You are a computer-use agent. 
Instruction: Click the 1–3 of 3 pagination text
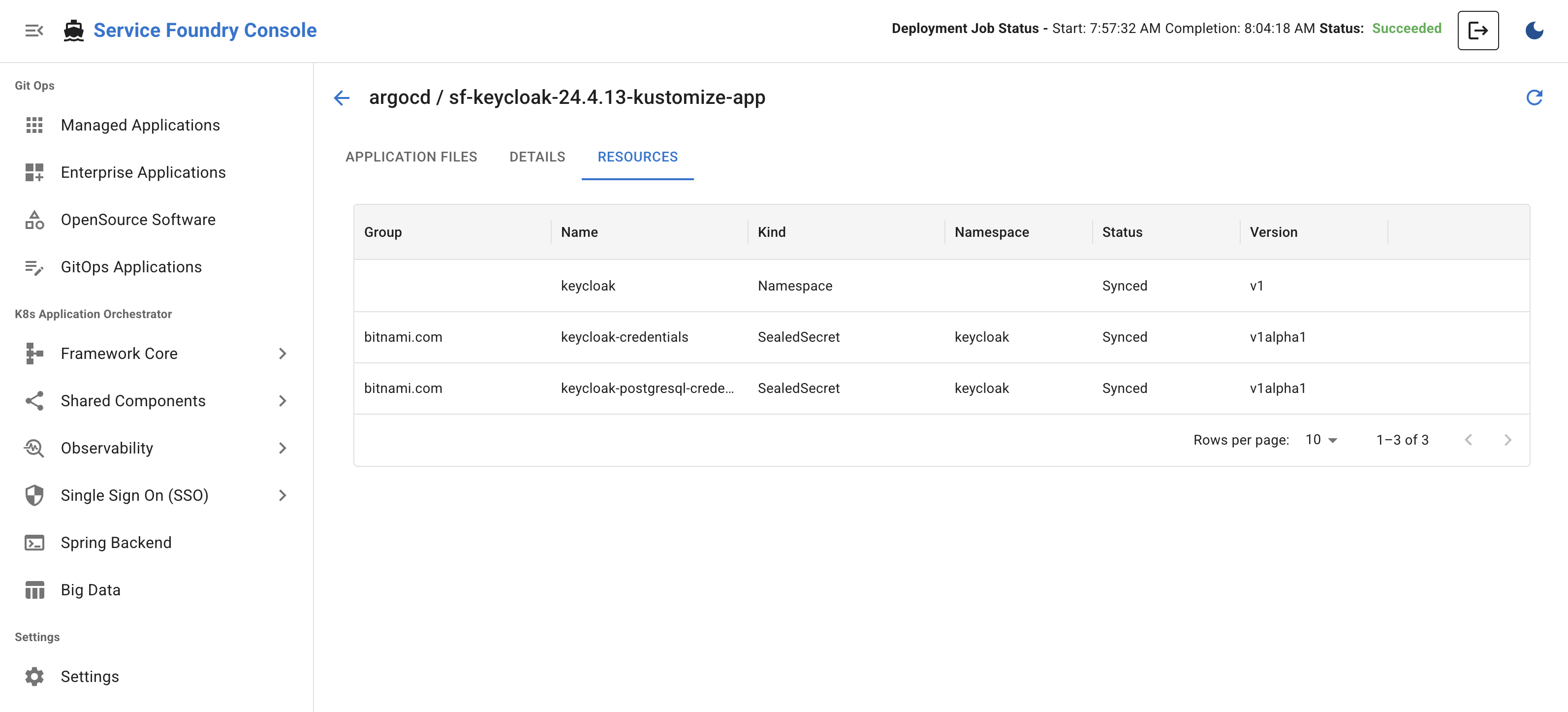[1403, 440]
